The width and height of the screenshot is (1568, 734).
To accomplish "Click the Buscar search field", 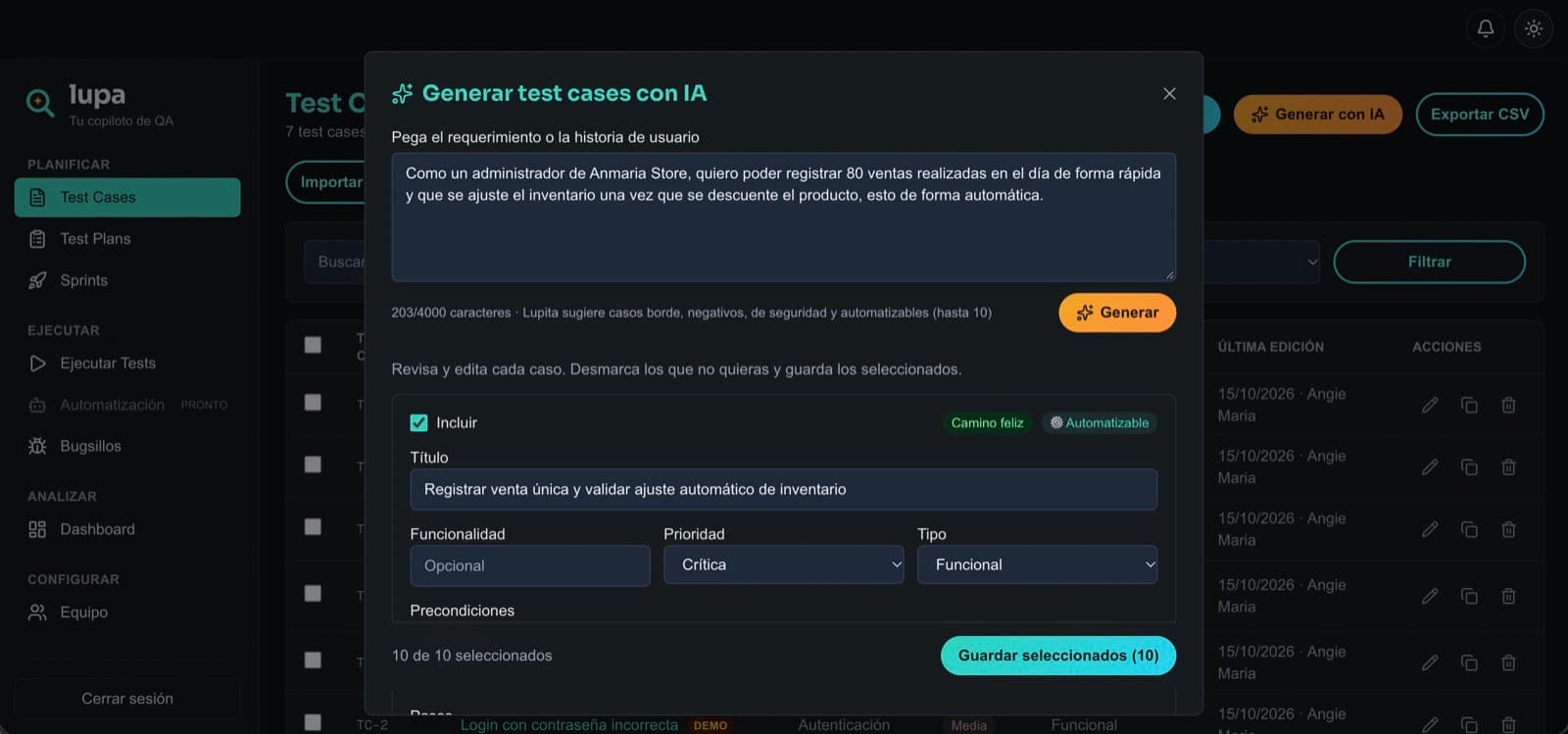I will 334,262.
